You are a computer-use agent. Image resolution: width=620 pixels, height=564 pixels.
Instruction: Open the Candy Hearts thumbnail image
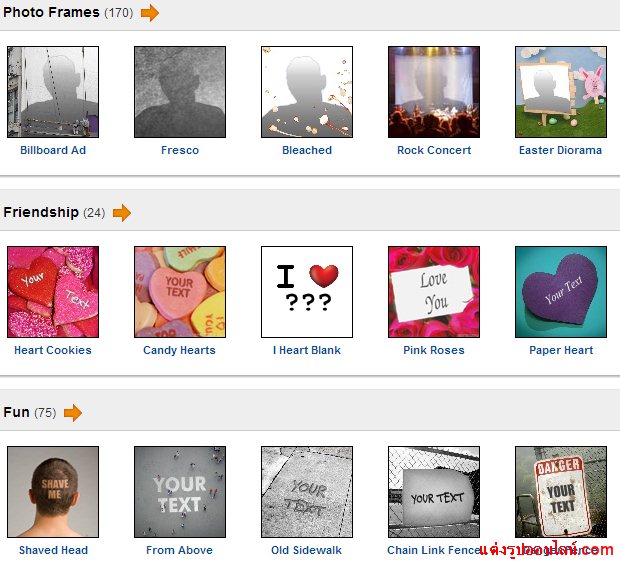click(180, 292)
